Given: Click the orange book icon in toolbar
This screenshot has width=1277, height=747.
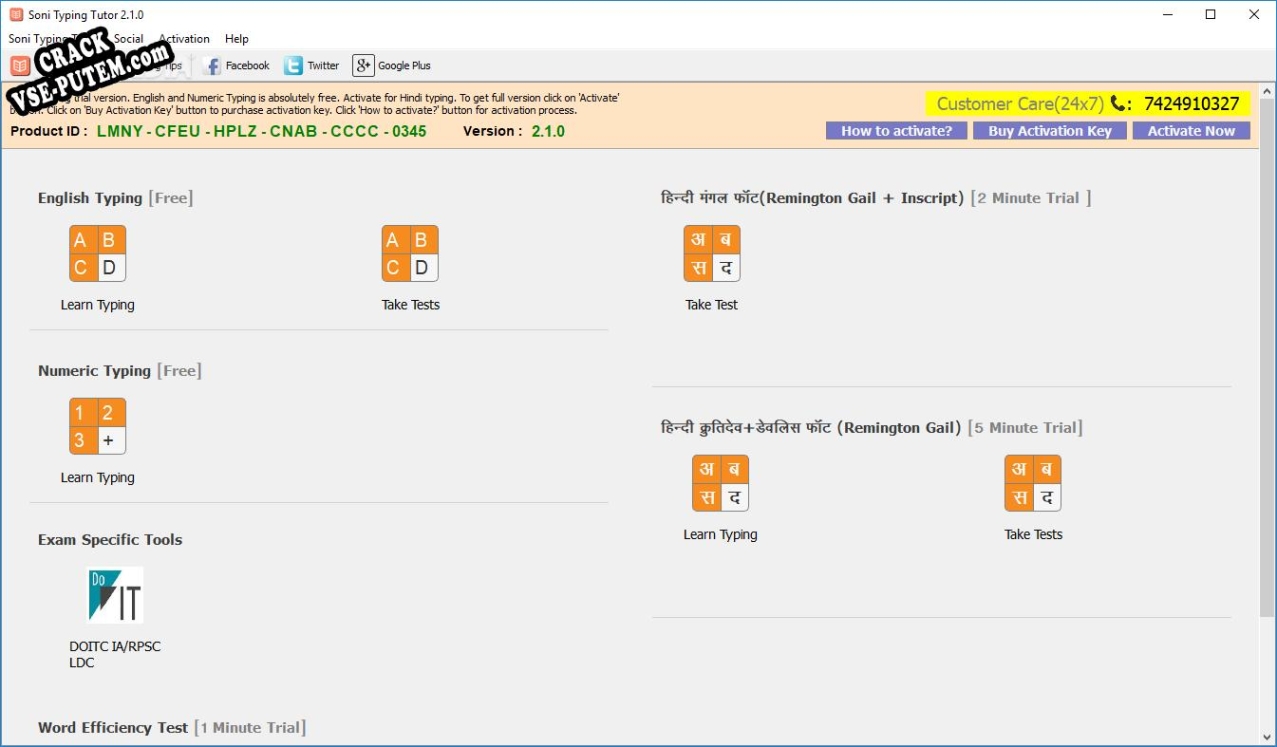Looking at the screenshot, I should pyautogui.click(x=20, y=66).
